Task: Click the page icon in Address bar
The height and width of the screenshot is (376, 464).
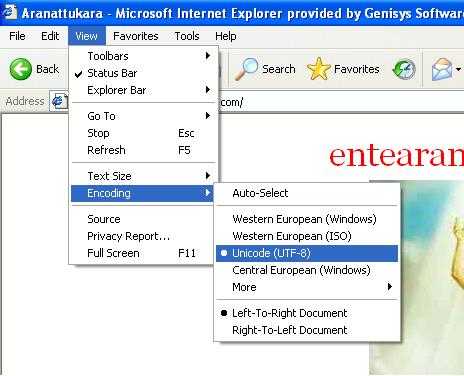Action: click(59, 101)
